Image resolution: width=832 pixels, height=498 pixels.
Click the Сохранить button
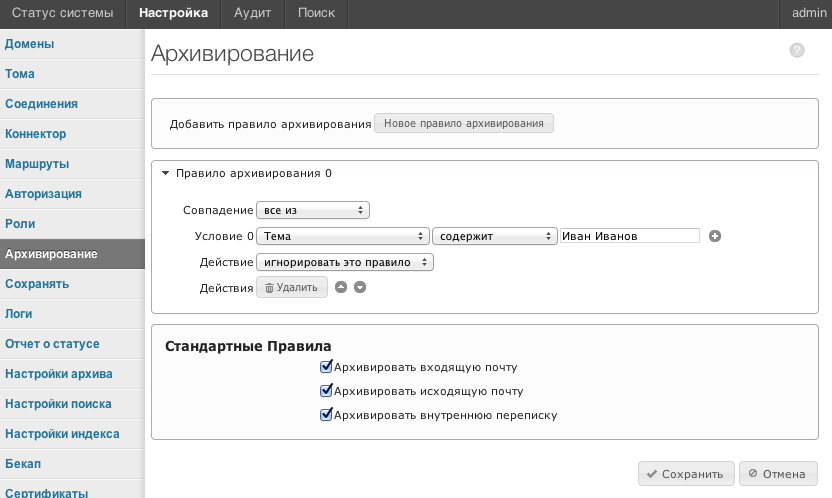(x=686, y=474)
